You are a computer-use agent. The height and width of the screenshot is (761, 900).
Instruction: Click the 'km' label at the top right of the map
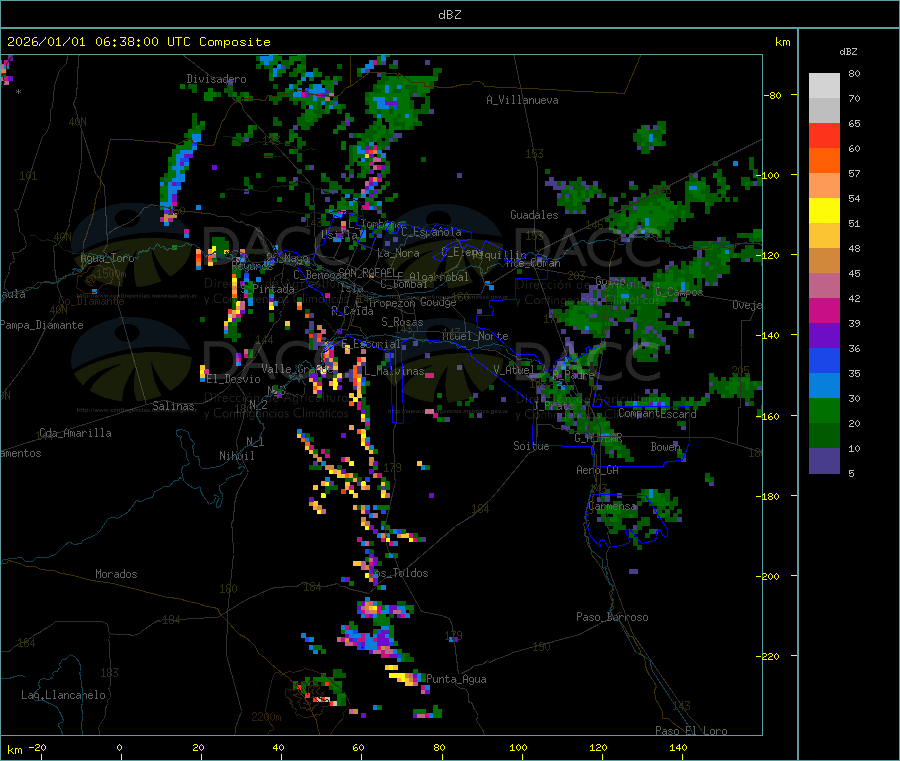(x=782, y=42)
